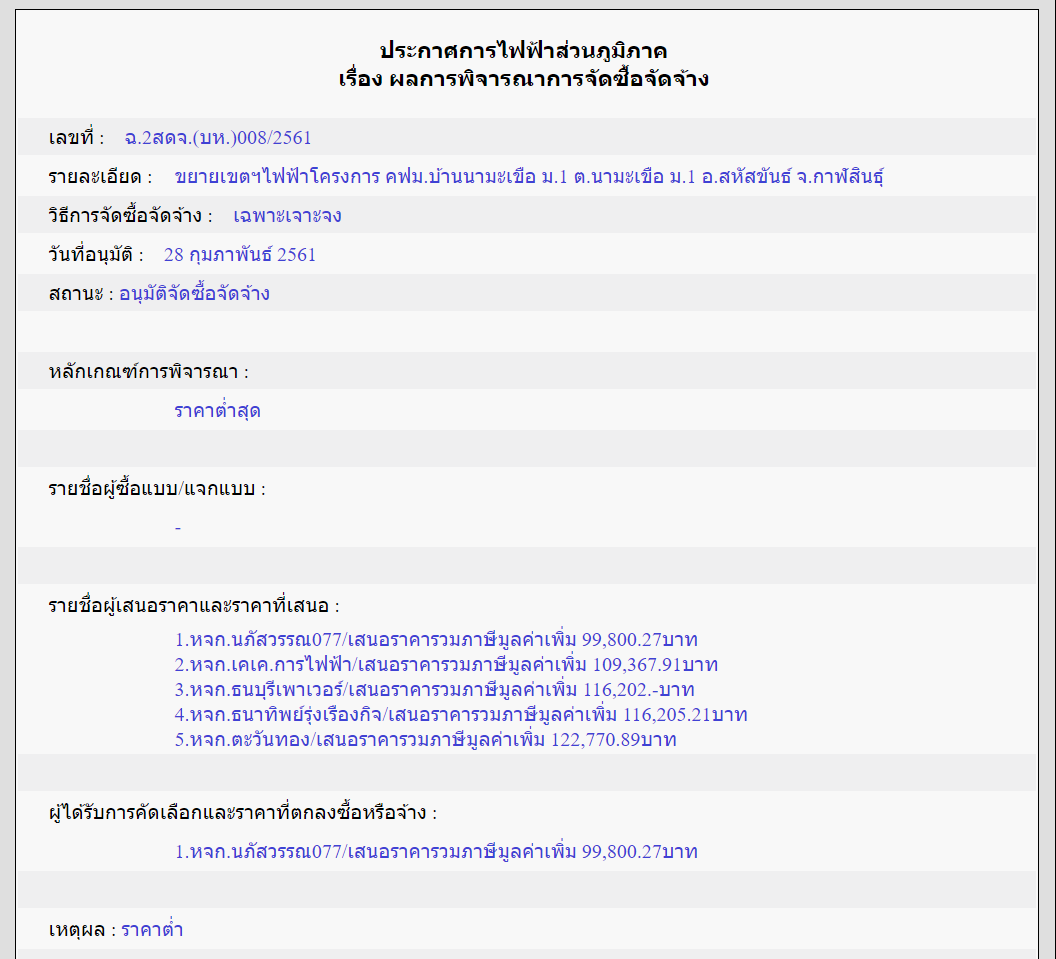Select the approval date '28 กุมภาพันธ์ 2561'
Image resolution: width=1056 pixels, height=959 pixels.
(x=240, y=255)
